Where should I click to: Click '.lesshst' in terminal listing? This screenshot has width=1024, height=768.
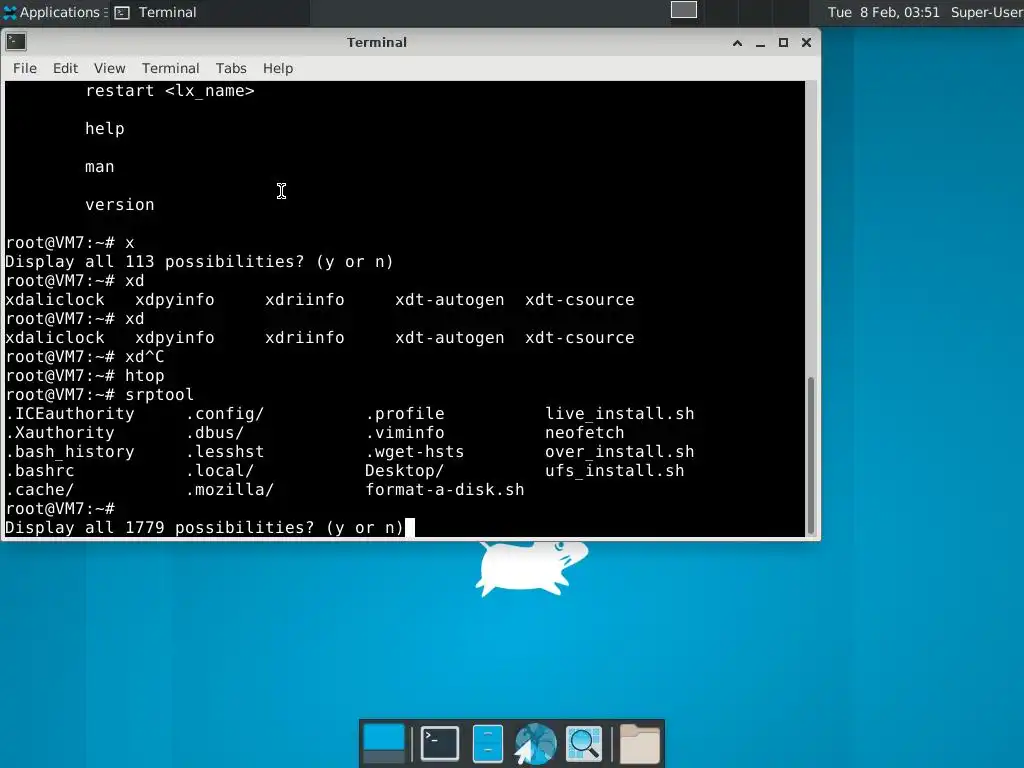225,452
